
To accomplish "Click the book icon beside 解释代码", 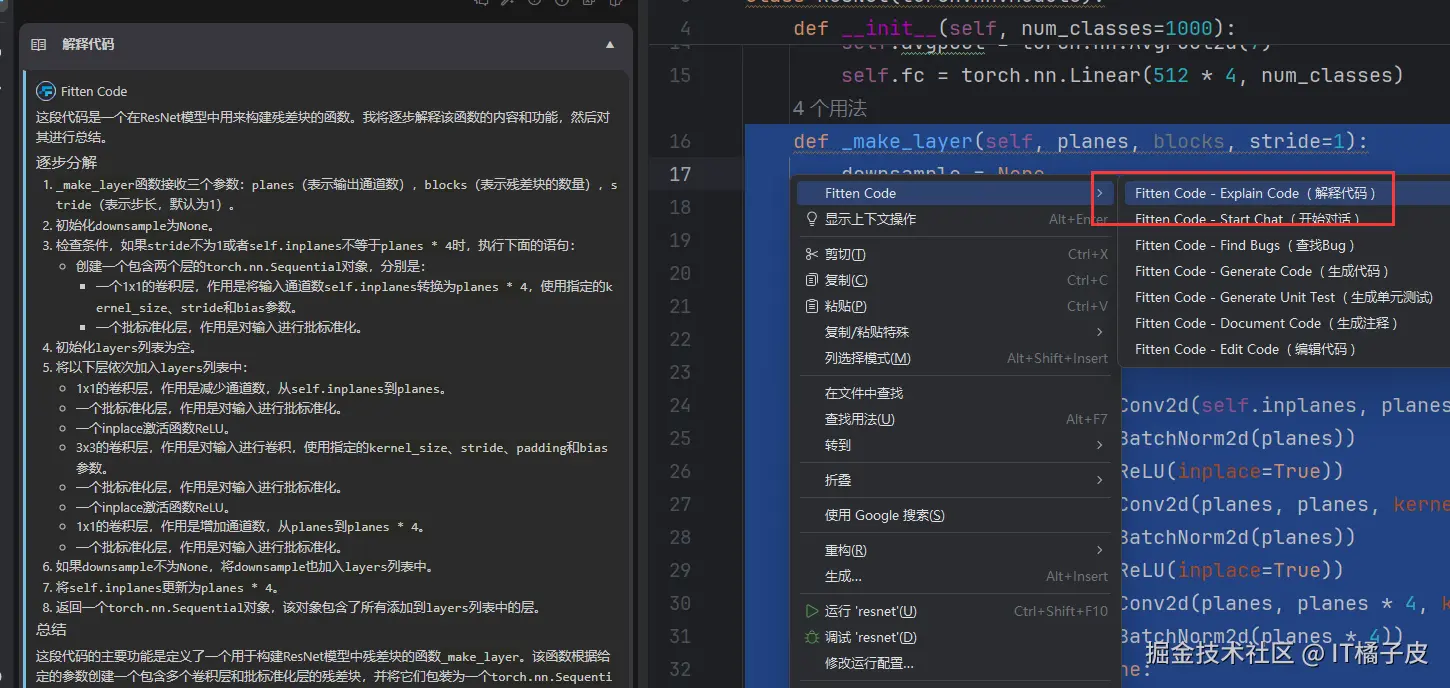I will (x=39, y=45).
